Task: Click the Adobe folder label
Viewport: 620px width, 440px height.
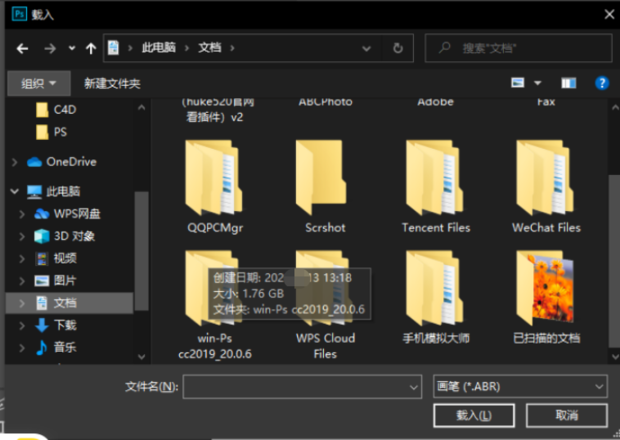Action: [436, 102]
